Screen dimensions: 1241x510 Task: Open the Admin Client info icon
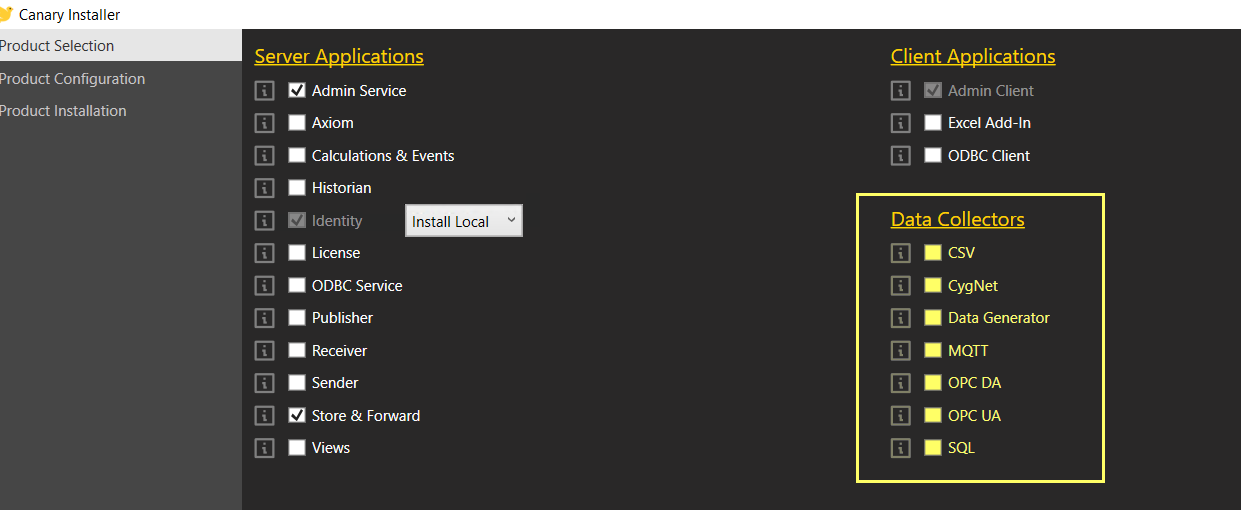pyautogui.click(x=900, y=91)
